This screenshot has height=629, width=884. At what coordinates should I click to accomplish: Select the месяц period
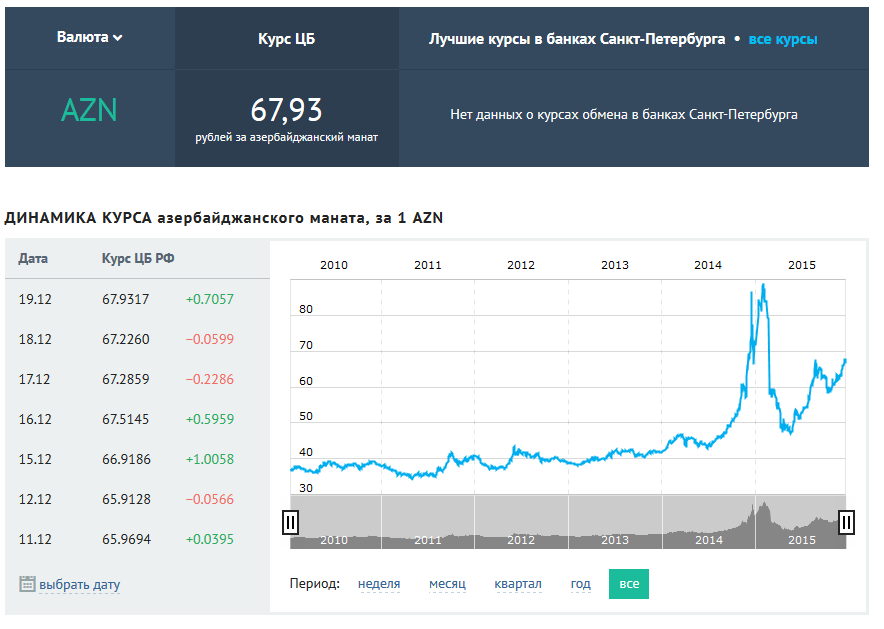point(447,584)
